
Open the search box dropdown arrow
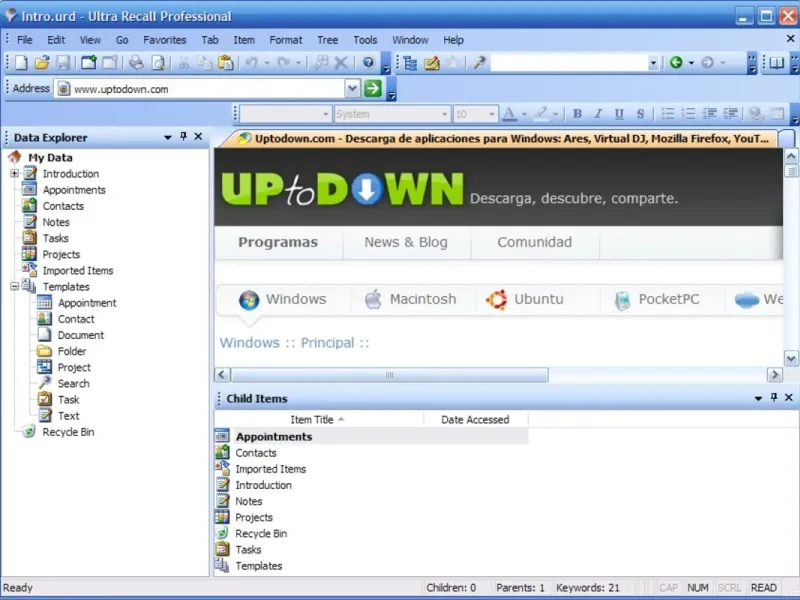point(653,63)
